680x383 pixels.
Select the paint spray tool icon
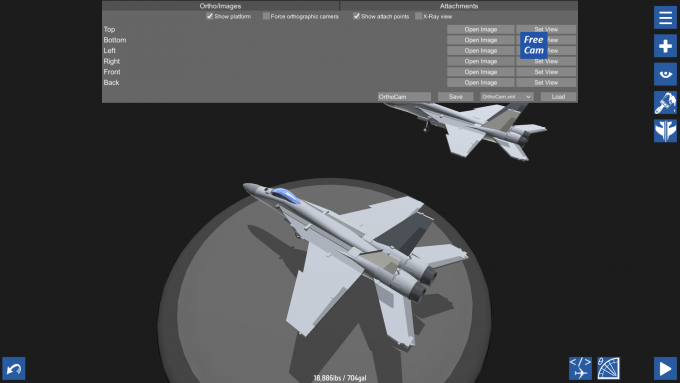point(665,103)
